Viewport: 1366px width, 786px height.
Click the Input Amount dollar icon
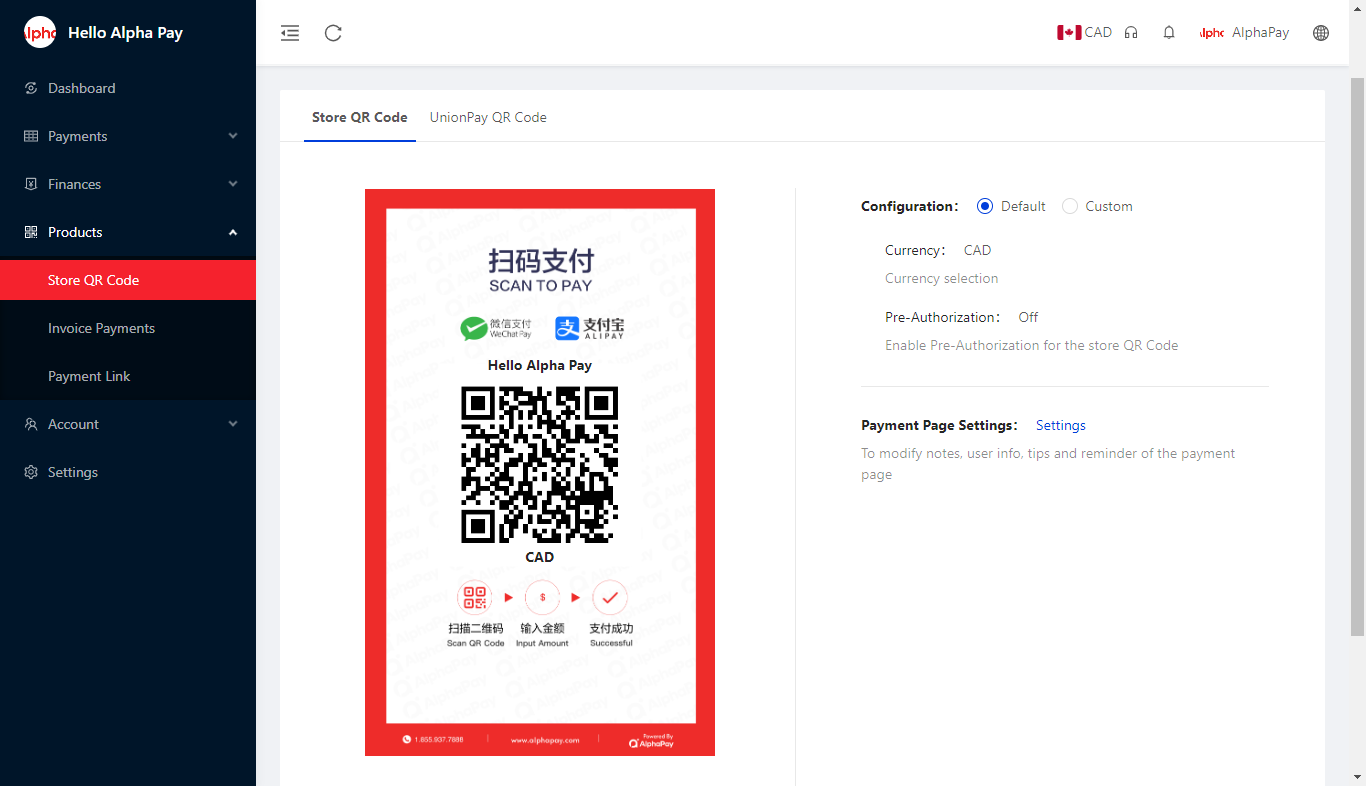coord(542,598)
